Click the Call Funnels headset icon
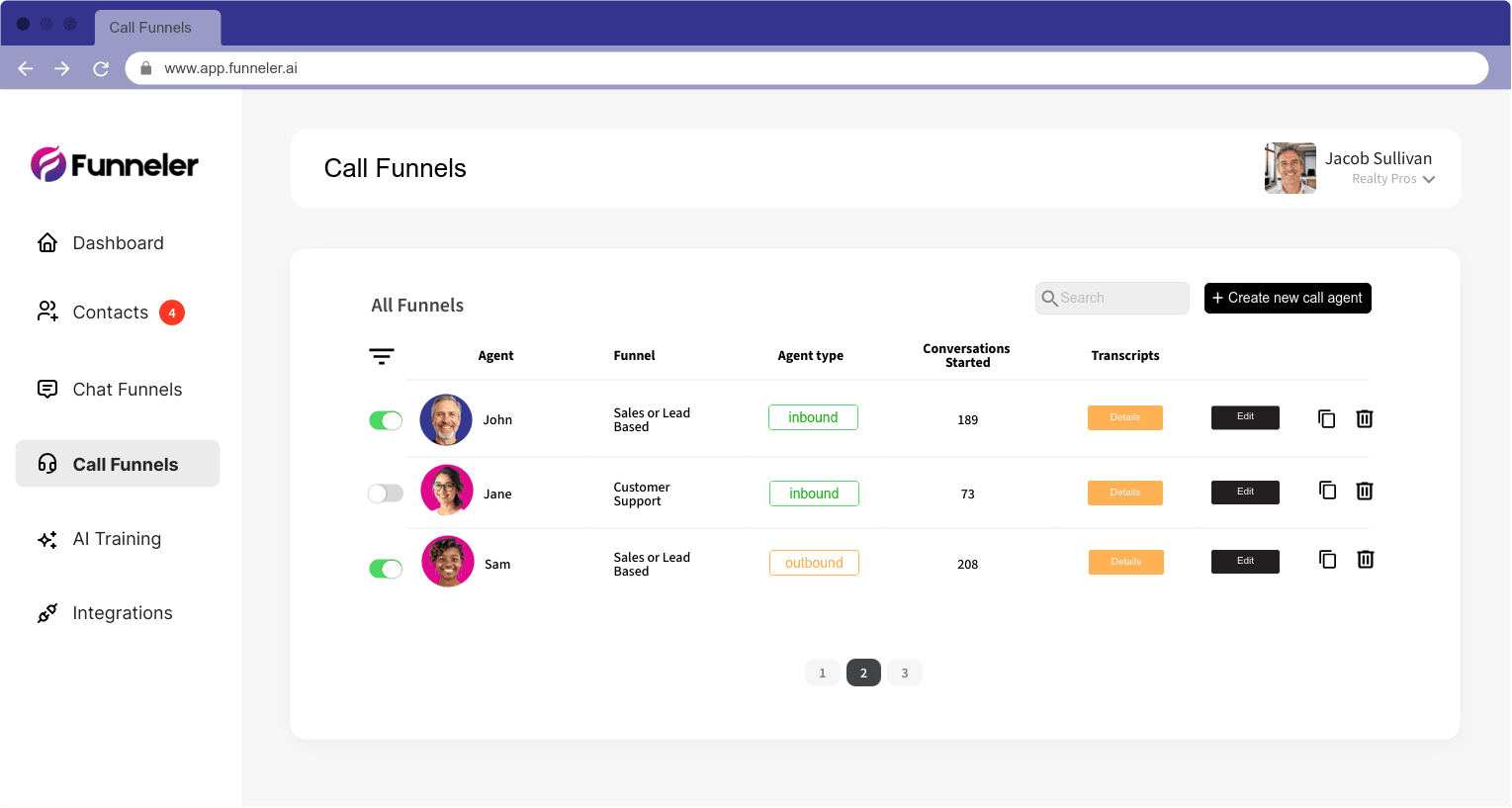 [x=47, y=464]
